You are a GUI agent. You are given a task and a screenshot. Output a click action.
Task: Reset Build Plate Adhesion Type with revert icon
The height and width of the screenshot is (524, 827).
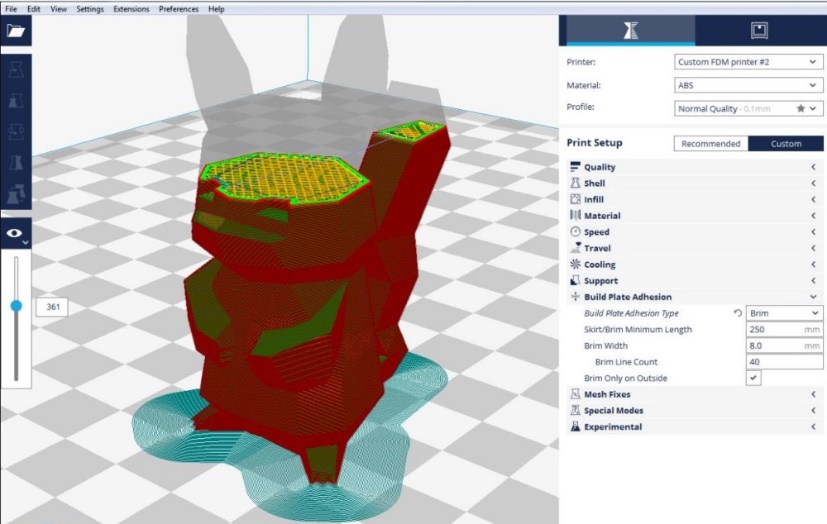pyautogui.click(x=737, y=313)
